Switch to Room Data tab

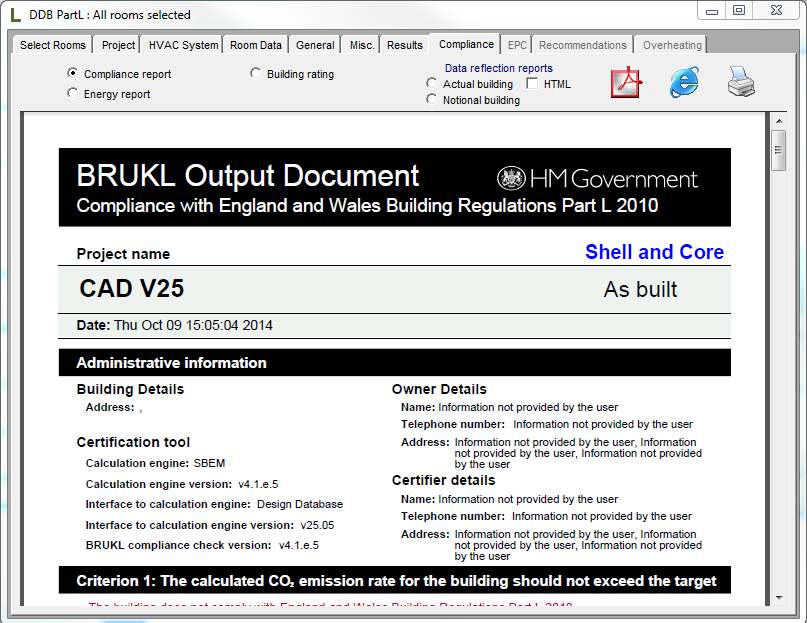coord(256,45)
